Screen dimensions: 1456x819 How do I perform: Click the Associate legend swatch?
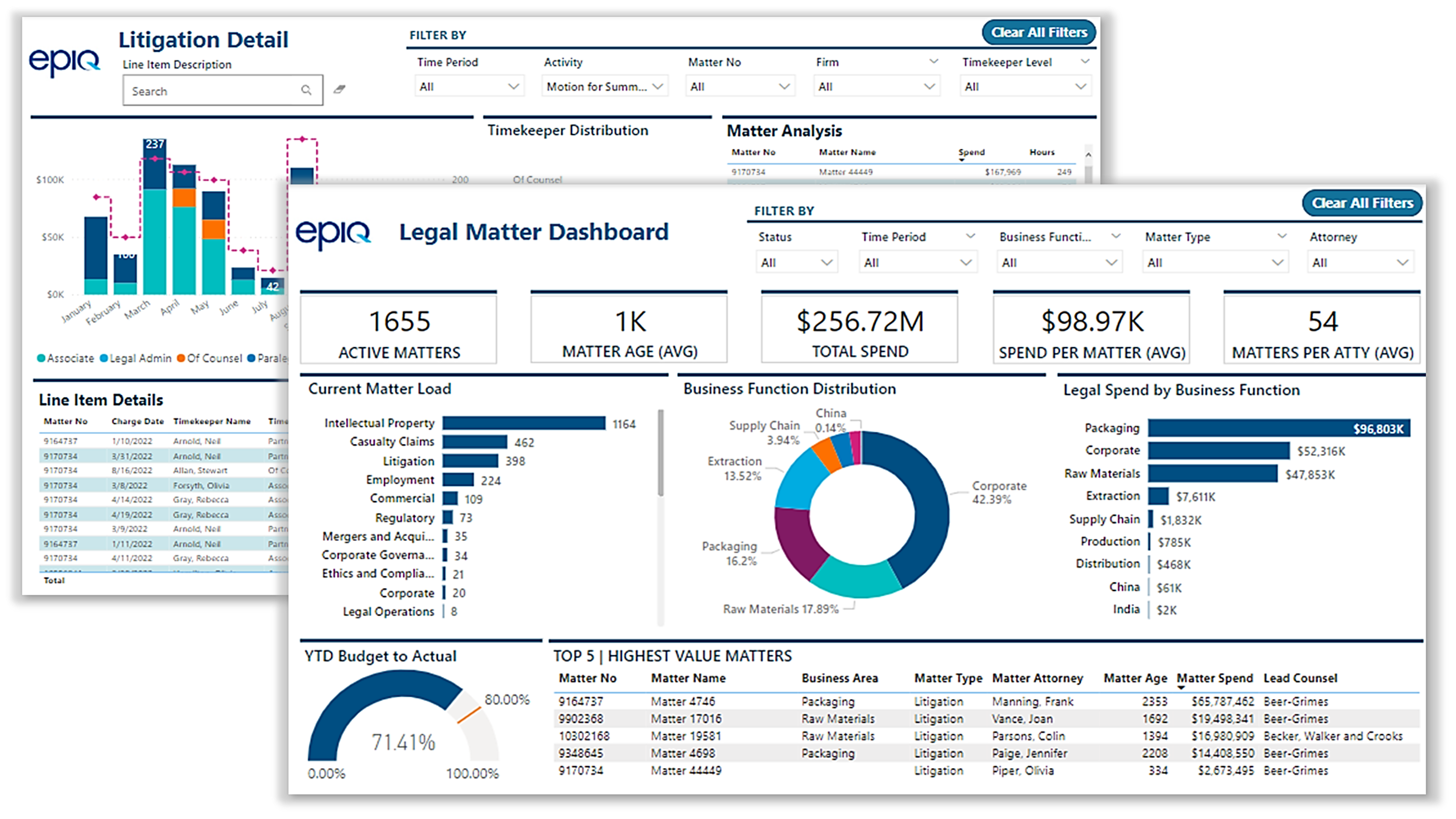pyautogui.click(x=41, y=358)
